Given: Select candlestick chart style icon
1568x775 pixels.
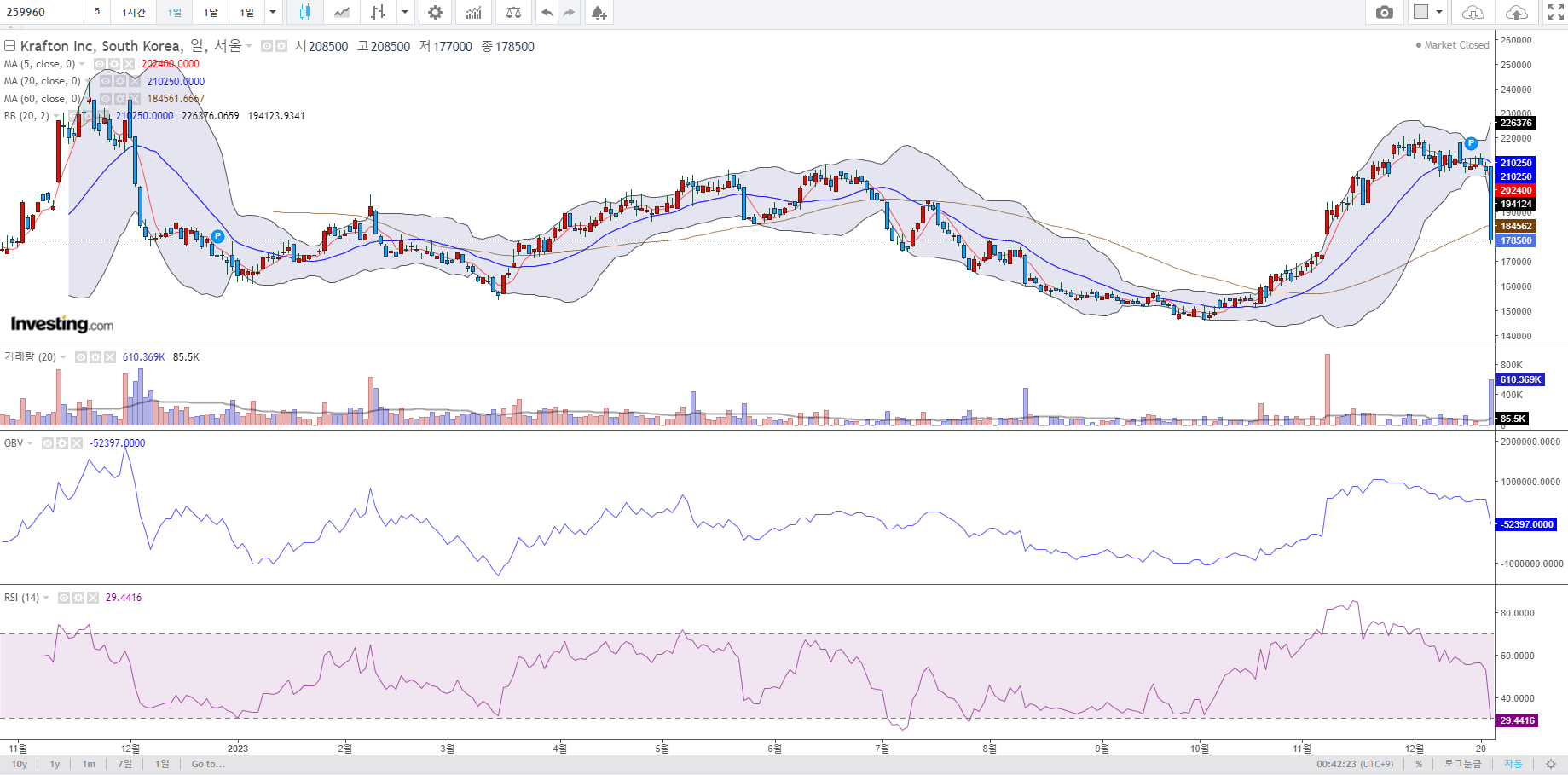Looking at the screenshot, I should click(x=304, y=12).
